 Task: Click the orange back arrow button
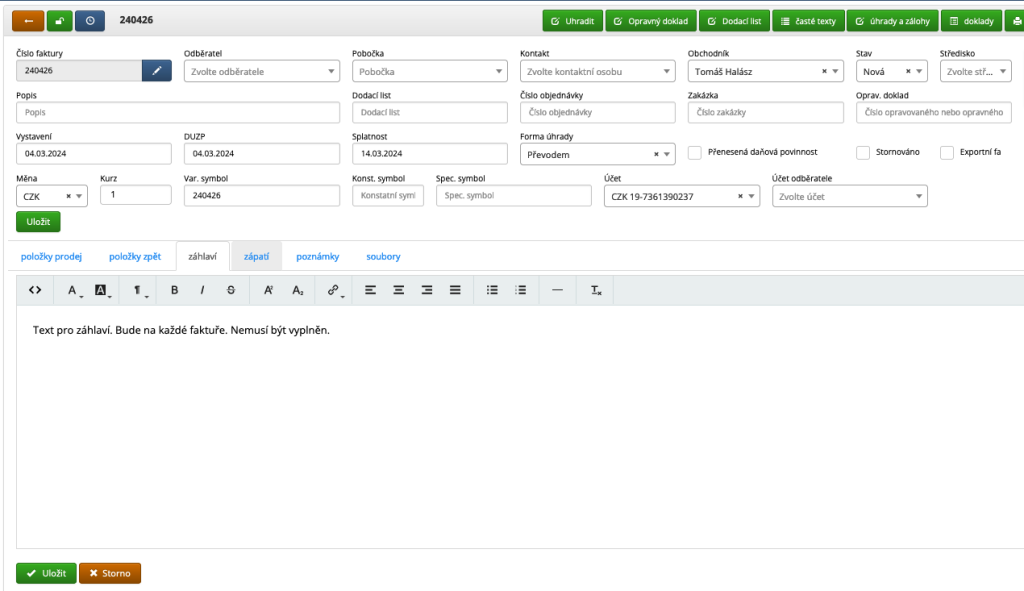[x=27, y=20]
